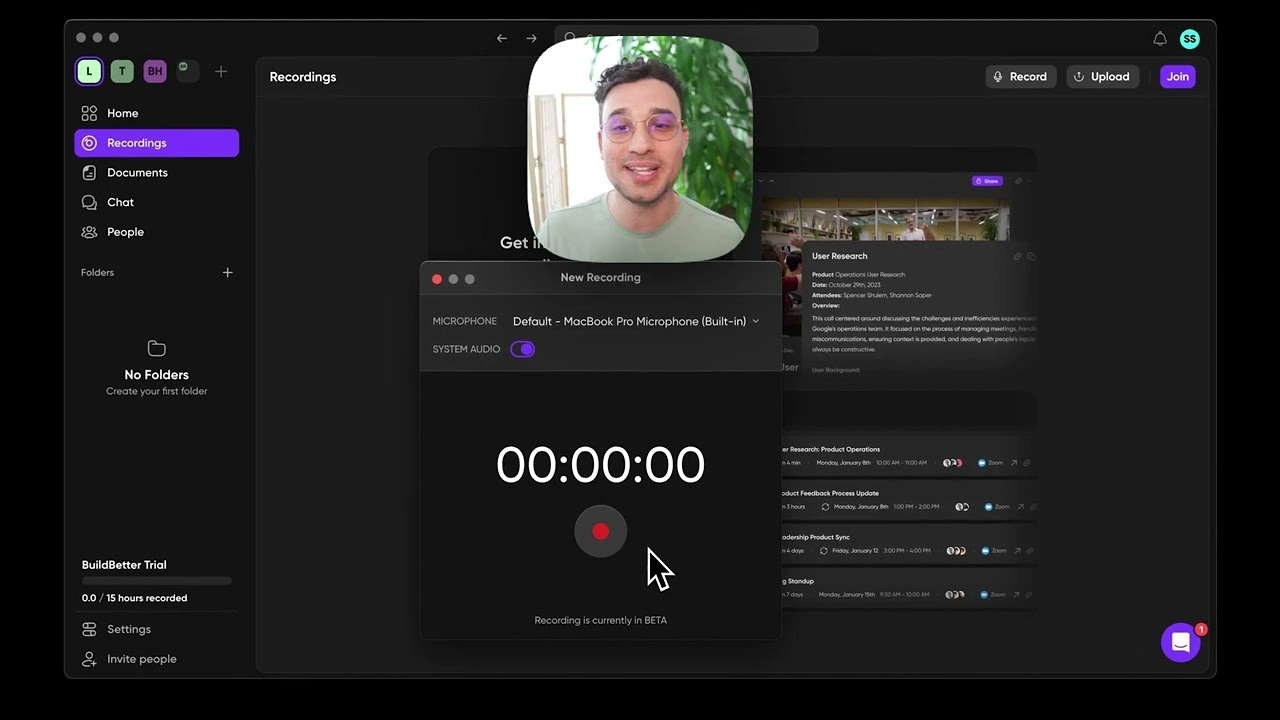Image resolution: width=1280 pixels, height=720 pixels.
Task: Click link icon on Standup row
Action: 1027,595
